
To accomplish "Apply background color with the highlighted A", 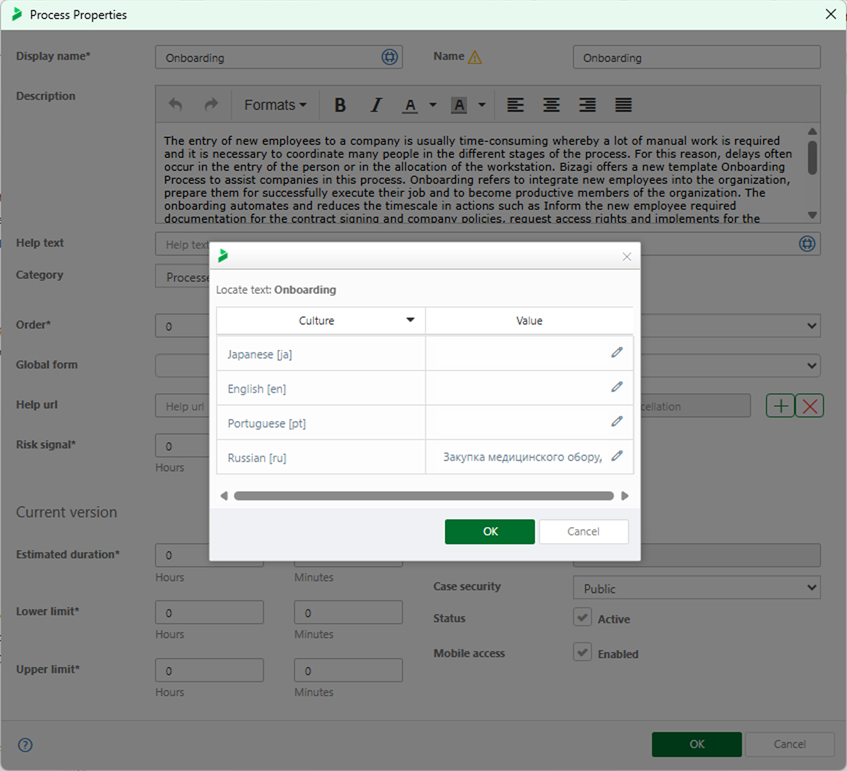I will (459, 105).
